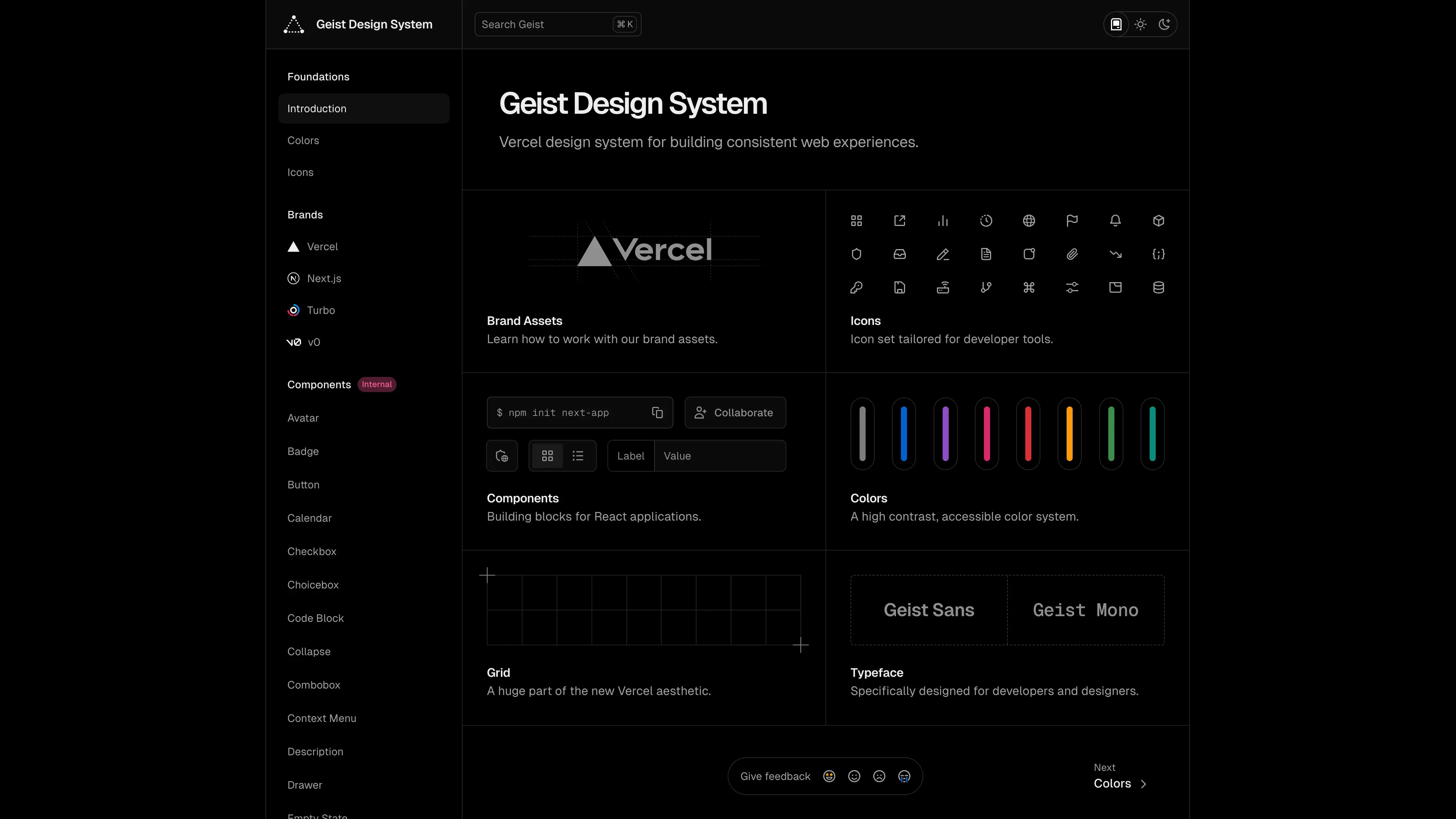Click the Geist triangle logo icon

[293, 24]
